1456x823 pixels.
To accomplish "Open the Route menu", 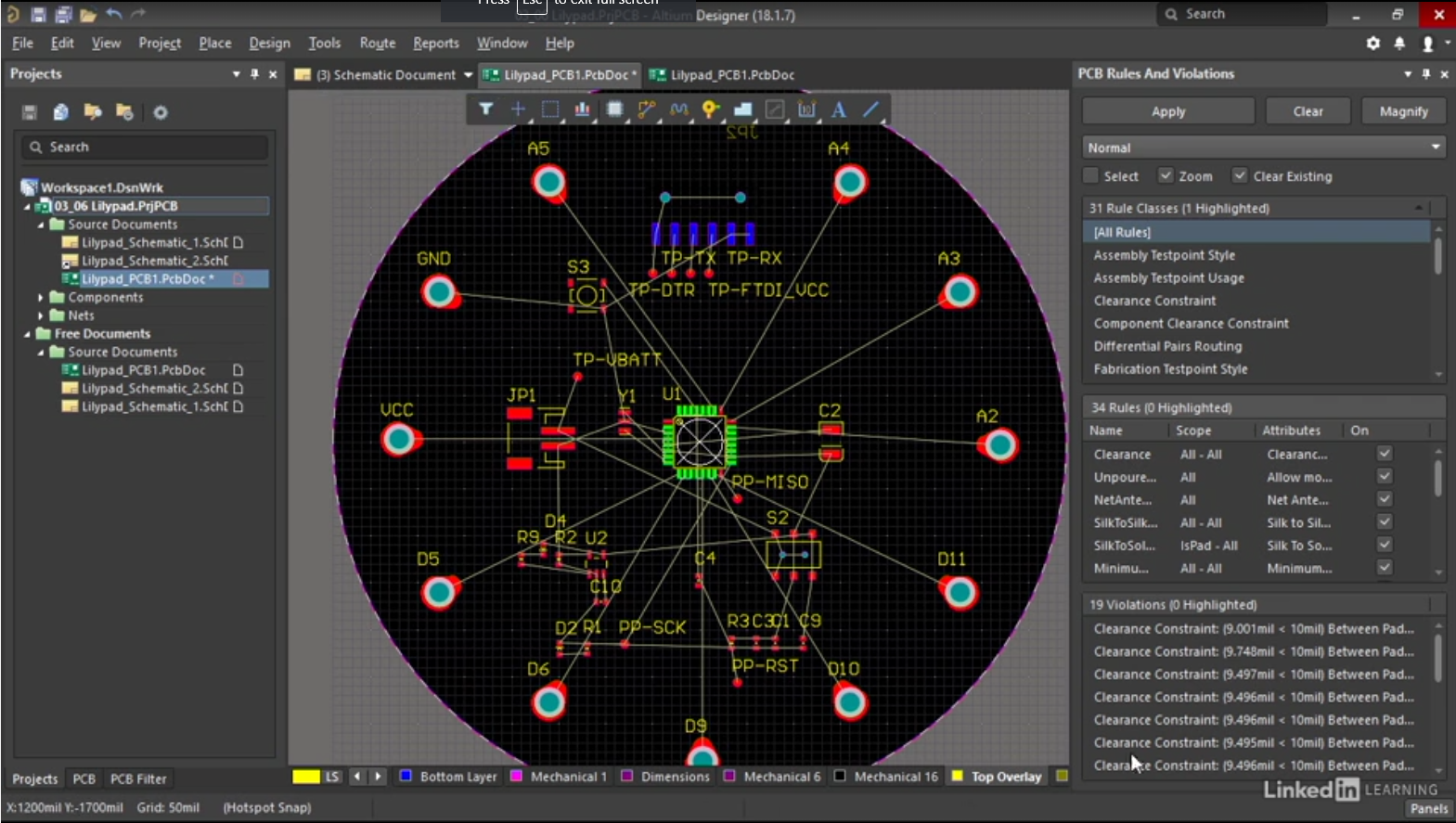I will [377, 44].
